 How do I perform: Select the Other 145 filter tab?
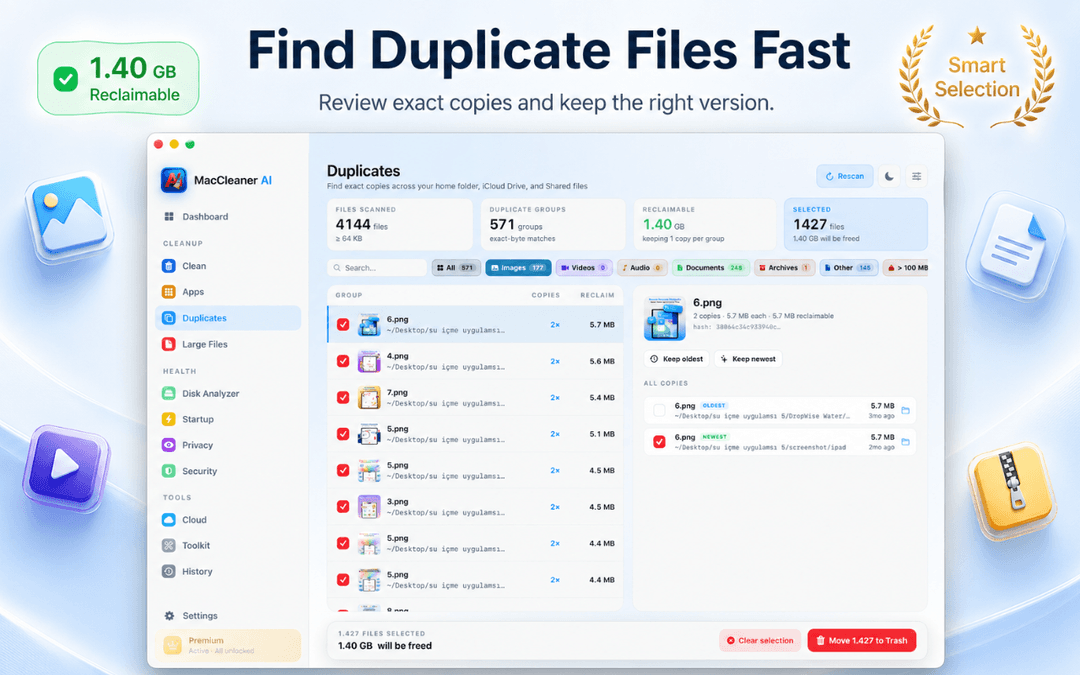pos(849,268)
